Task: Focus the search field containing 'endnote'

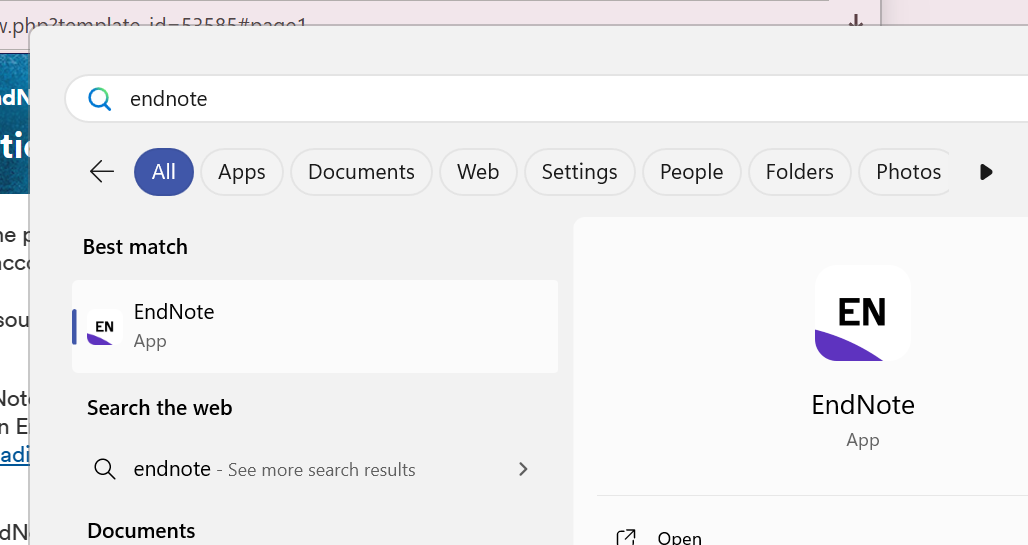Action: pos(500,99)
